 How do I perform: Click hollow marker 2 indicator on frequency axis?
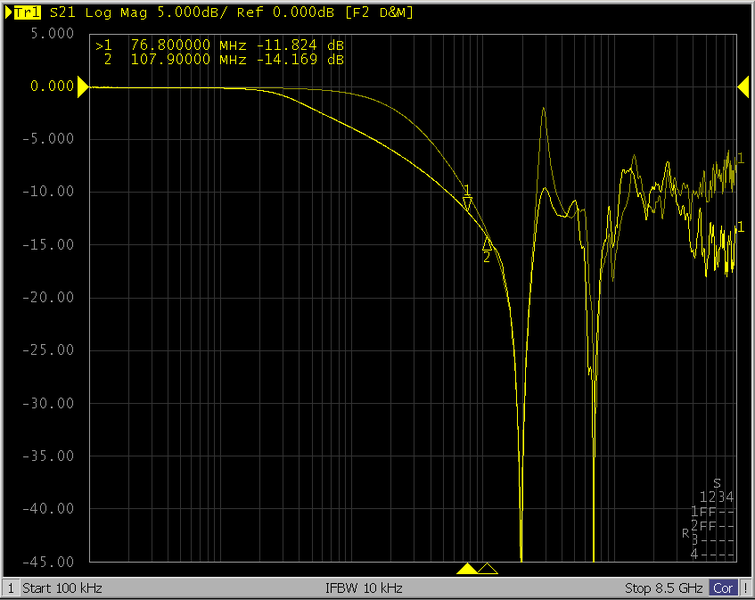pos(487,569)
